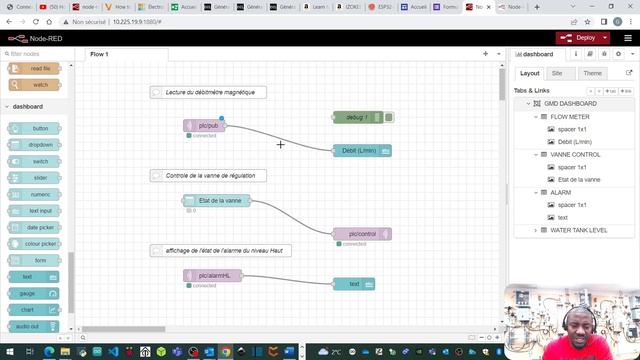Viewport: 640px width, 360px height.
Task: Click the filter nodes search field
Action: click(x=39, y=54)
